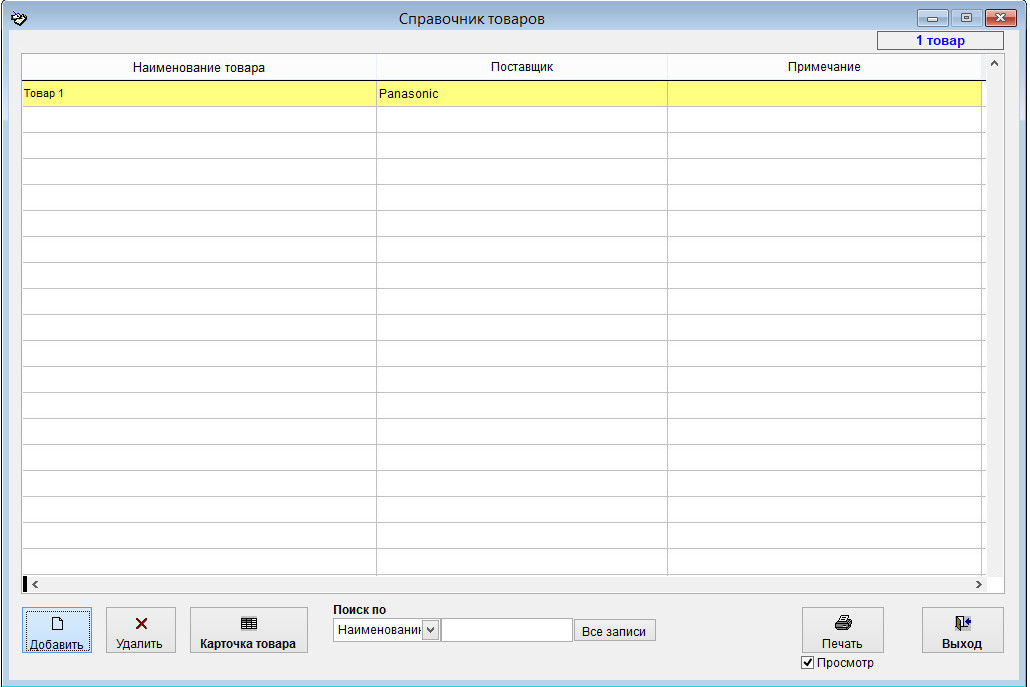The image size is (1030, 687).
Task: Click the Поставщик column header
Action: tap(522, 67)
